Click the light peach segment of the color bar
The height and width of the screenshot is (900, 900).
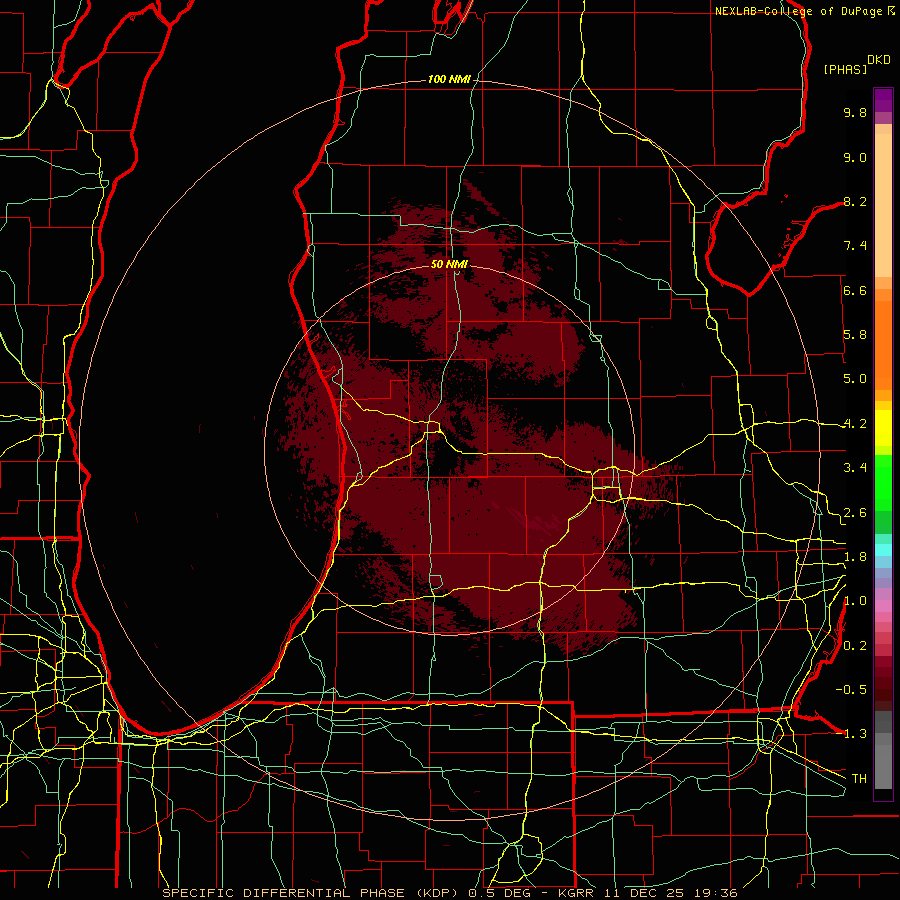[883, 205]
